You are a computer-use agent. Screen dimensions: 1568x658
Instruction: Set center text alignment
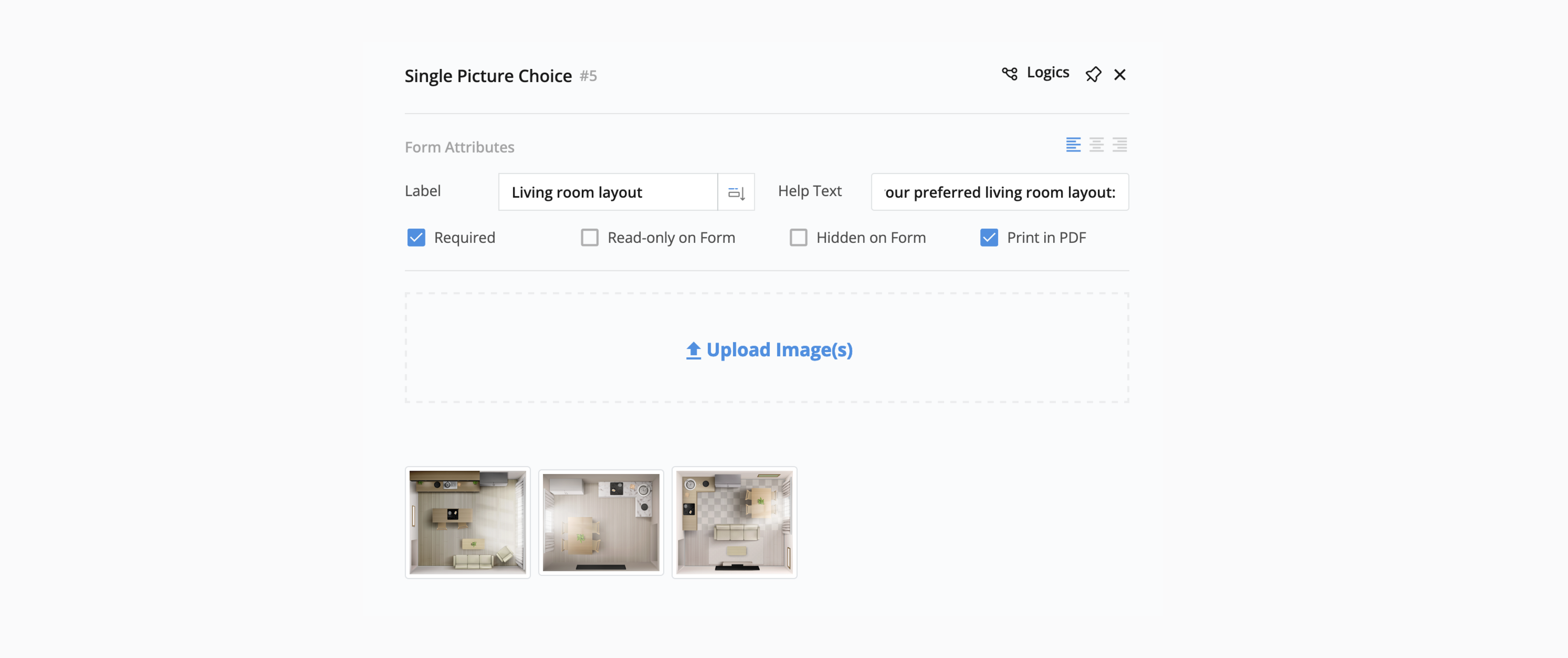click(x=1096, y=144)
